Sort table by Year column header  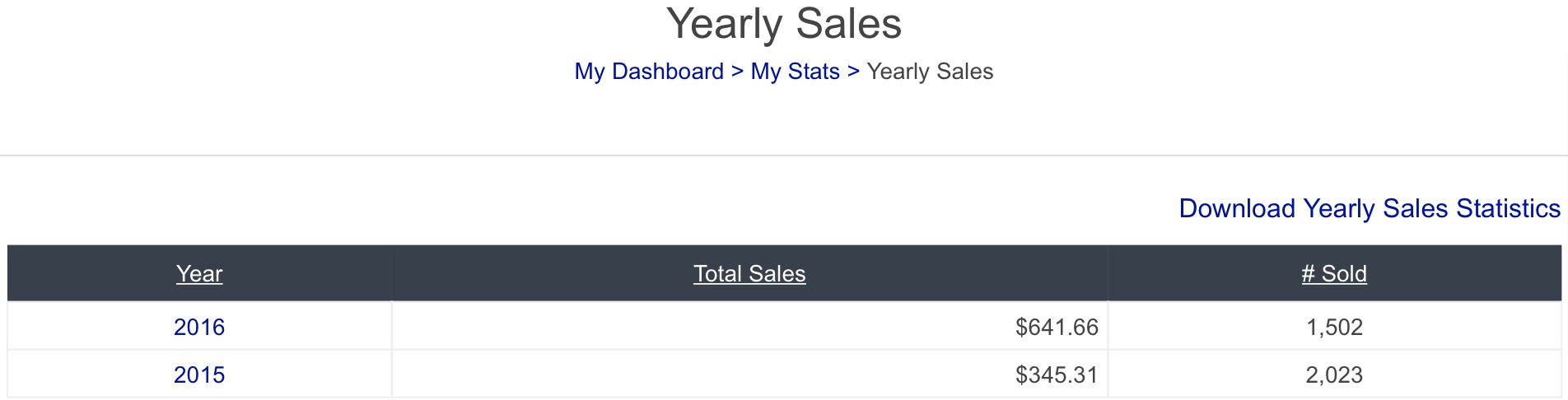click(x=199, y=273)
